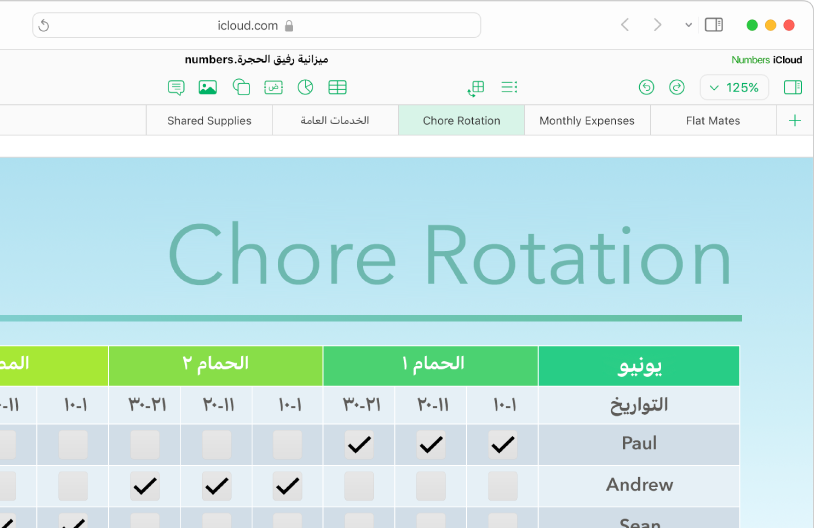Check Paul's الحمام ٢ checkbox for ٣٠-٢١
Screen dimensions: 814x529
coord(145,445)
